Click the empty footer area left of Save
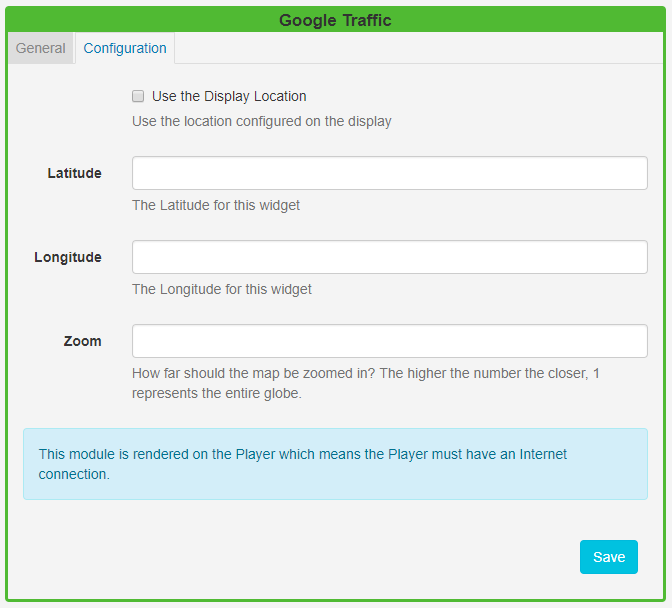The height and width of the screenshot is (608, 672). coord(300,557)
